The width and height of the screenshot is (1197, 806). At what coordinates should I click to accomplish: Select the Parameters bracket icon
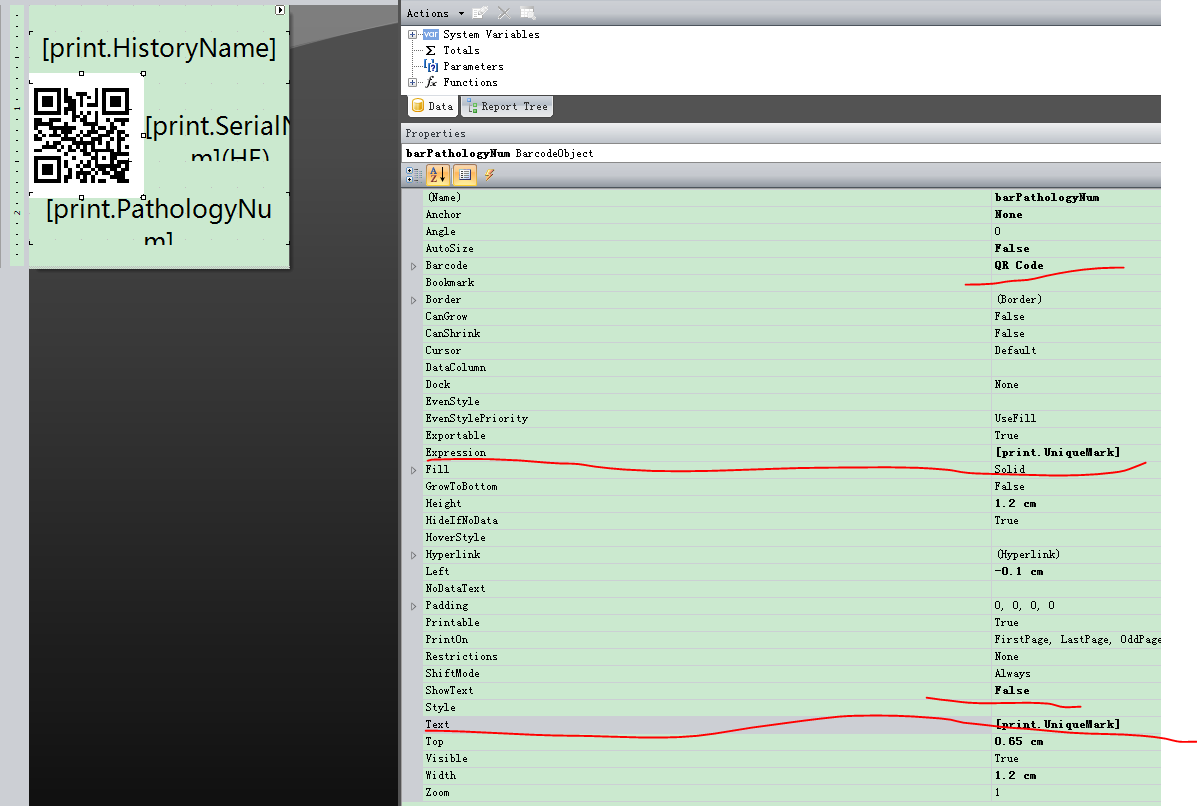[x=431, y=66]
